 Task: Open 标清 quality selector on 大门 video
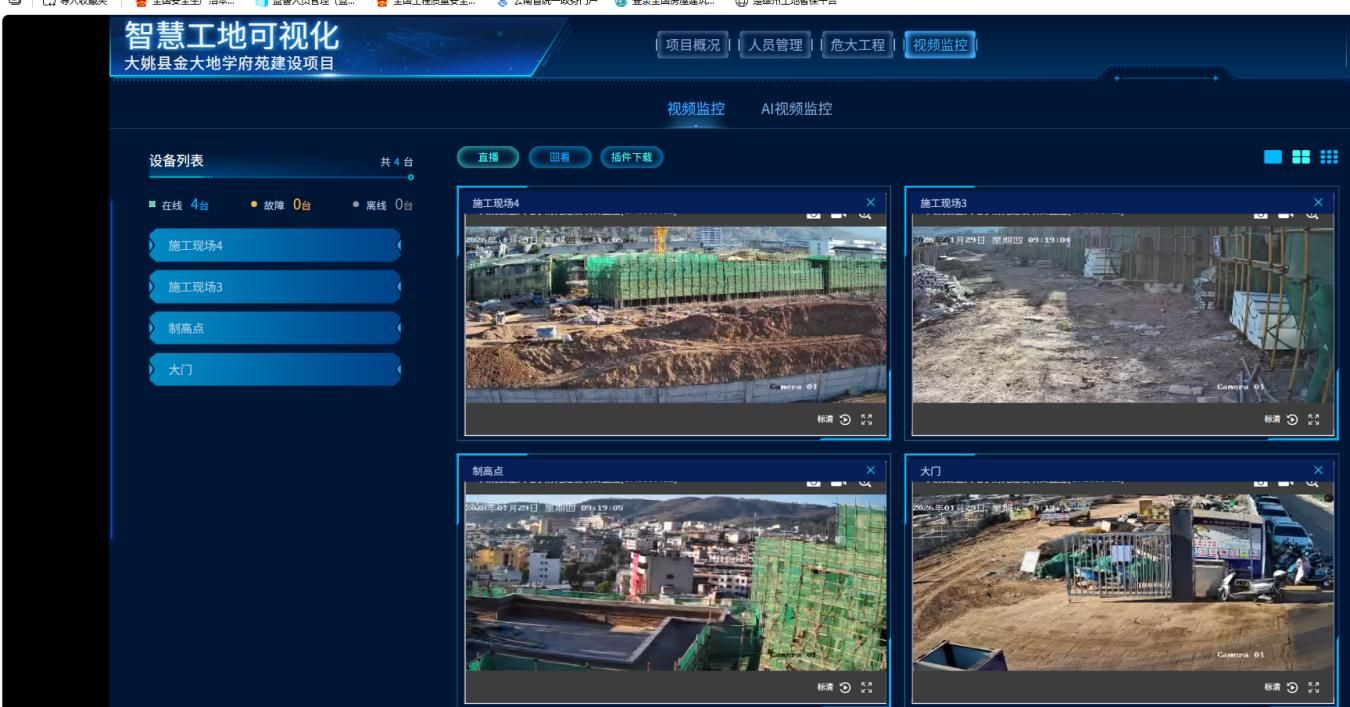[x=1272, y=687]
